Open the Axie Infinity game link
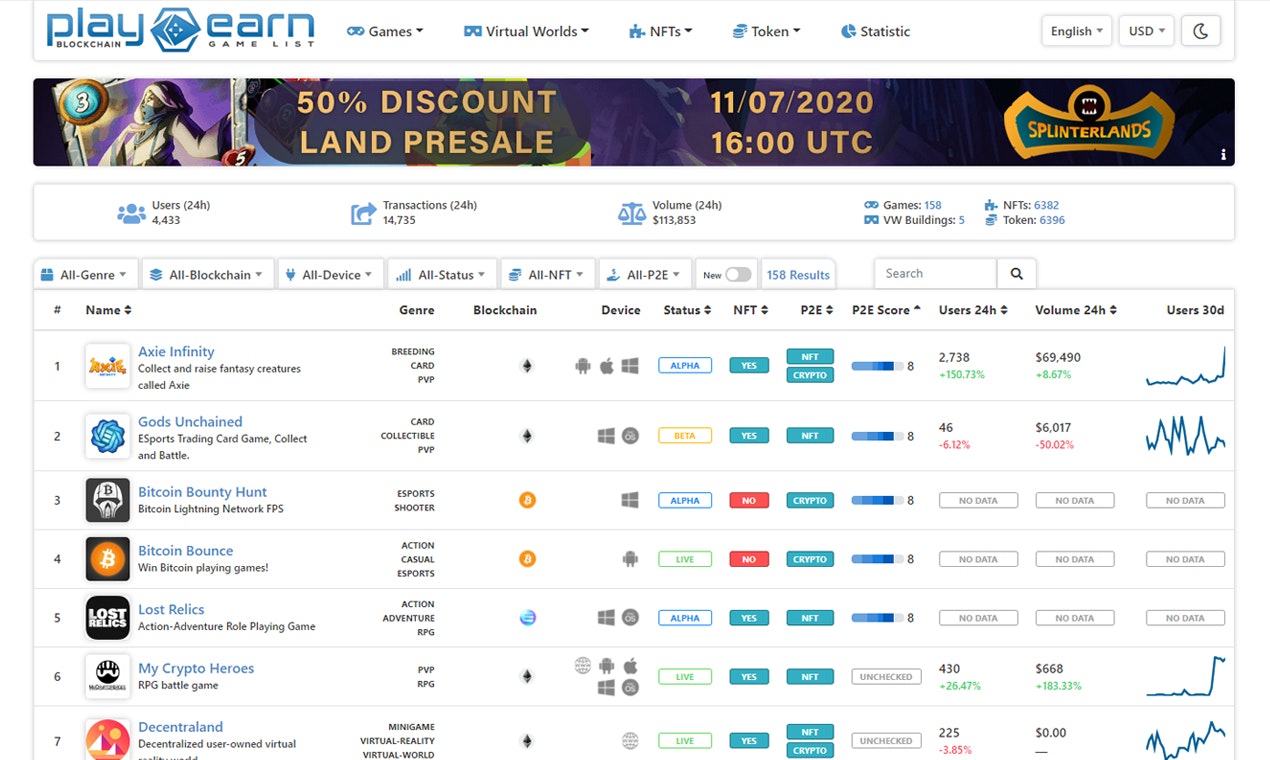This screenshot has width=1270, height=760. (x=176, y=351)
